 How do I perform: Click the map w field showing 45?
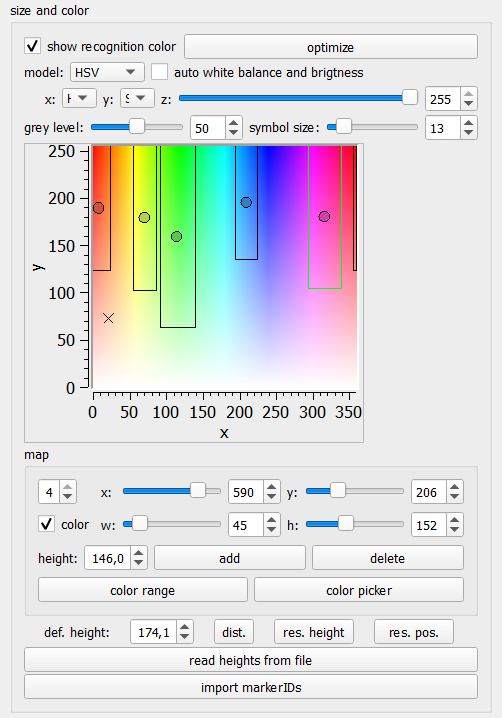[246, 525]
